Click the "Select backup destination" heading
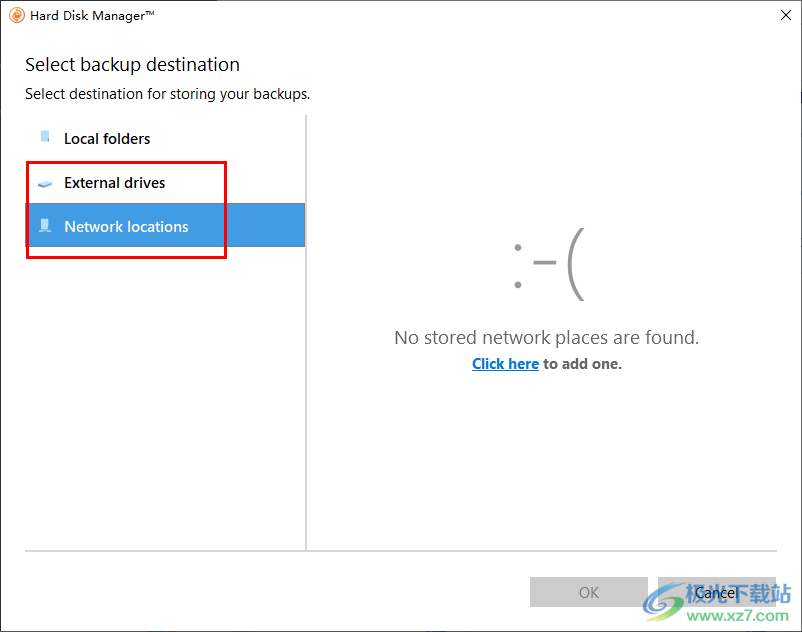 coord(132,65)
